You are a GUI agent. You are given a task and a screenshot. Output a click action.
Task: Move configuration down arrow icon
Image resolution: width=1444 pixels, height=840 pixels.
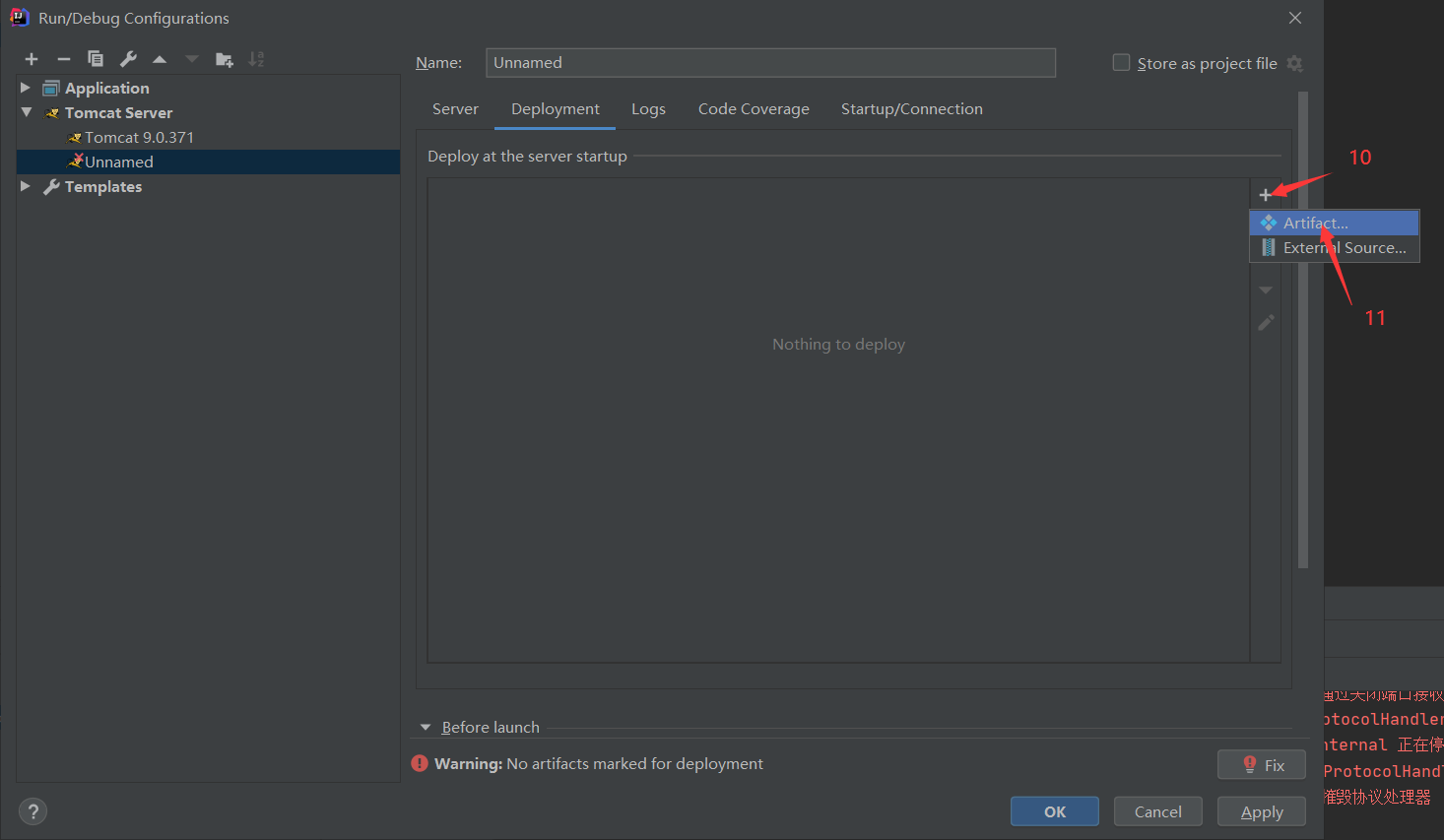192,59
